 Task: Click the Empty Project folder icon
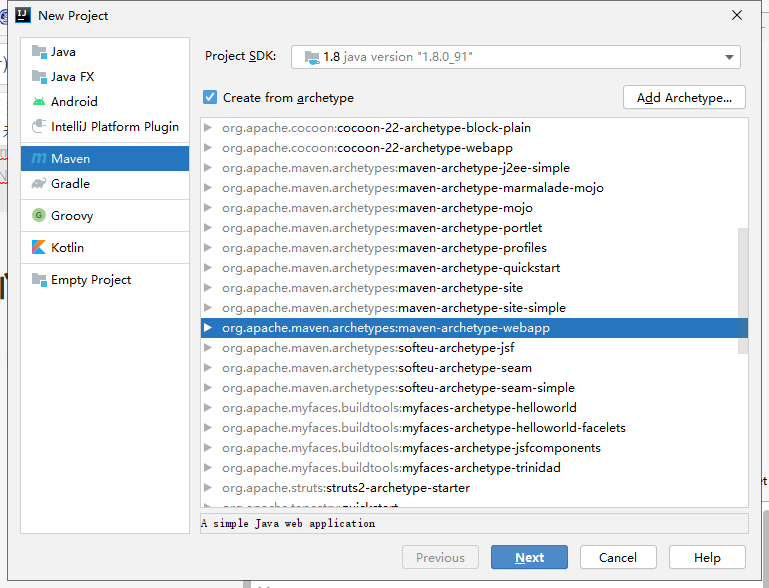click(x=39, y=280)
